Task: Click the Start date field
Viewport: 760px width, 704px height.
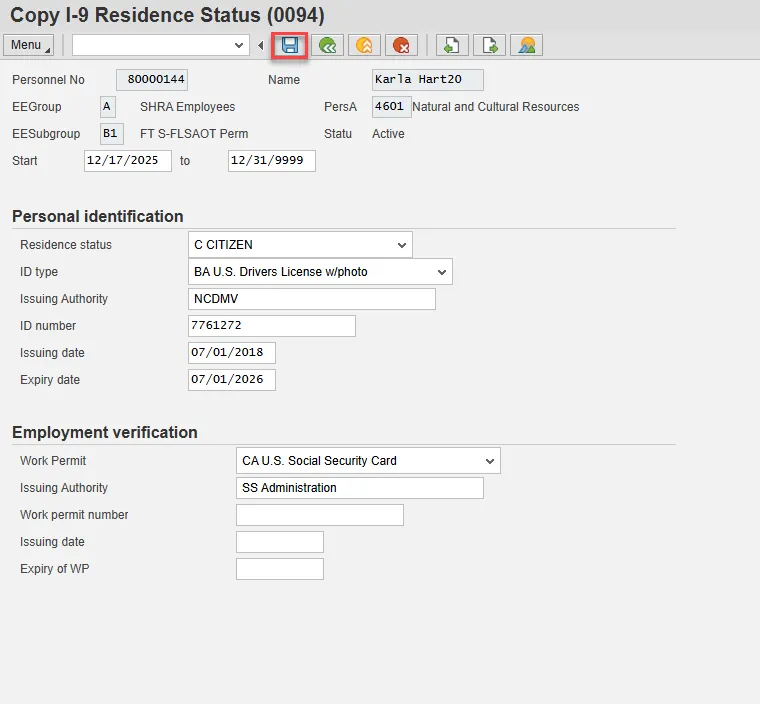Action: pyautogui.click(x=128, y=161)
